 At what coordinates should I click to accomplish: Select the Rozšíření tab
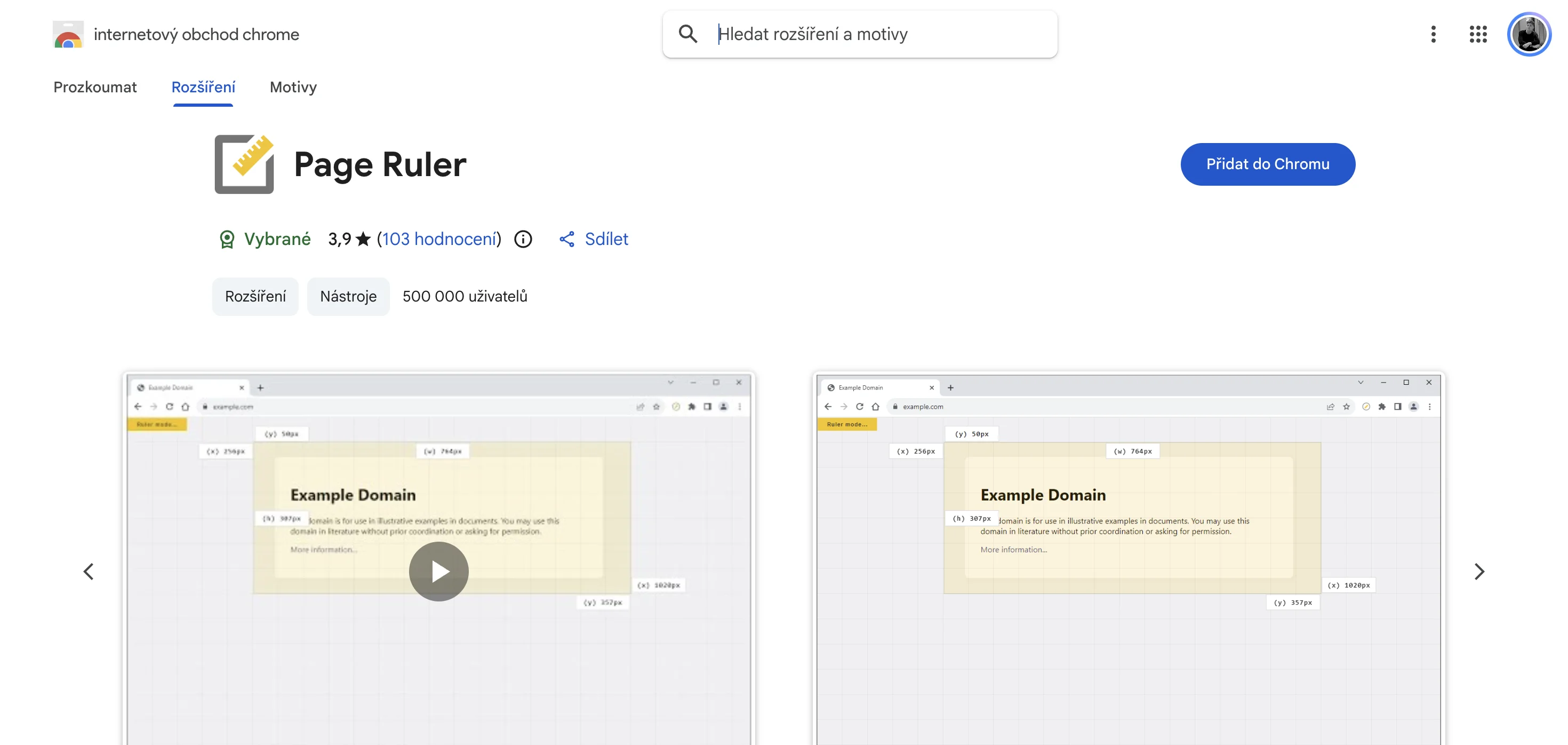tap(203, 87)
